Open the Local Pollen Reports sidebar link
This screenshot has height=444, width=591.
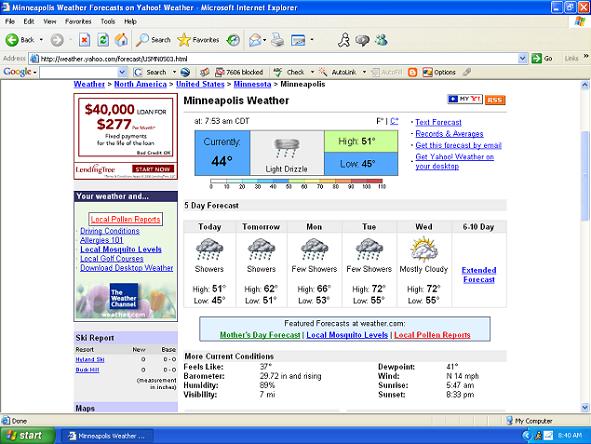(126, 219)
